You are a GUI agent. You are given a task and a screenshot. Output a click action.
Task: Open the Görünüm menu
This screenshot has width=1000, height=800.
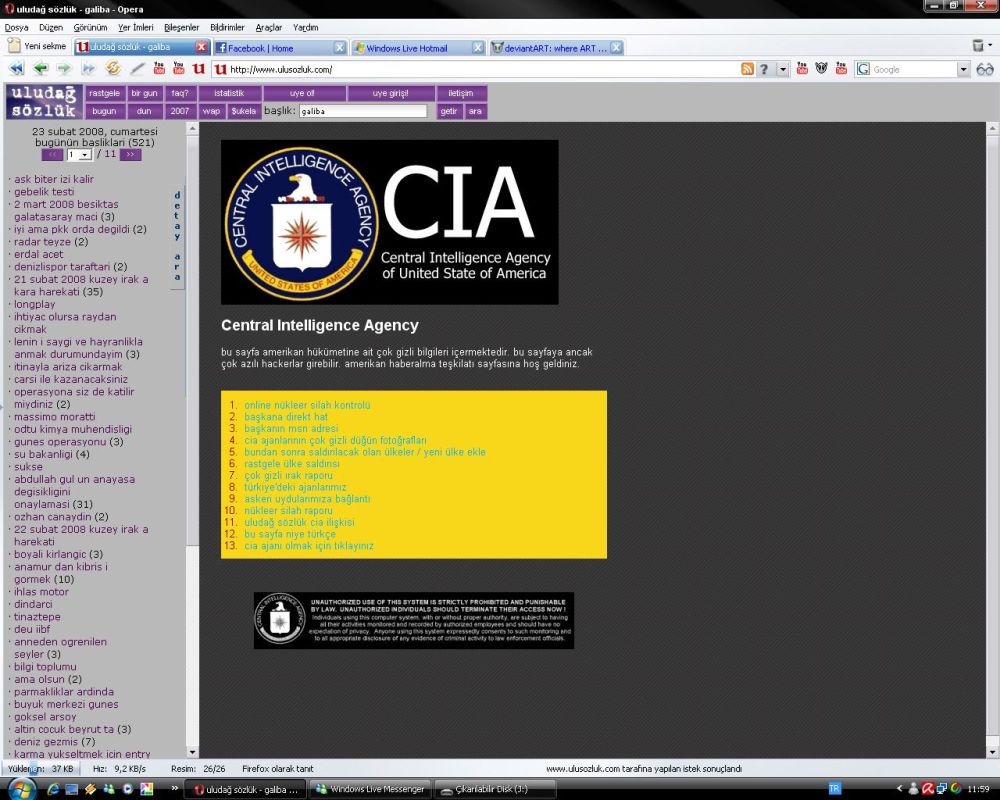pos(90,27)
